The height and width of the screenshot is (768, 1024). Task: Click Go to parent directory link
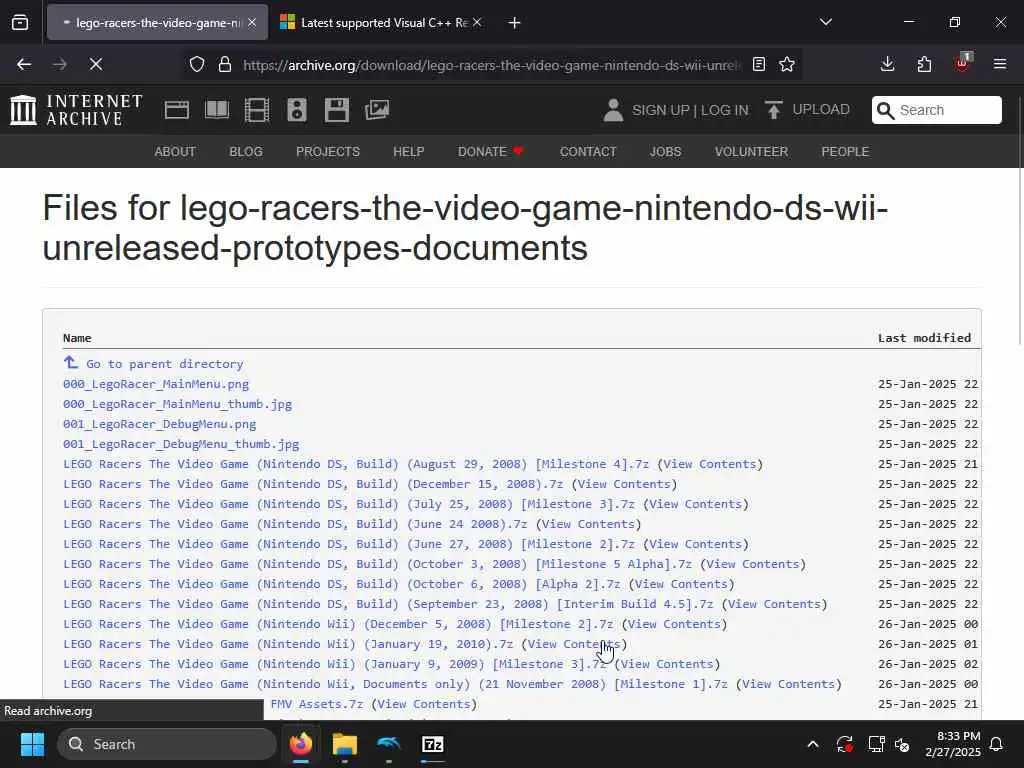tap(165, 364)
